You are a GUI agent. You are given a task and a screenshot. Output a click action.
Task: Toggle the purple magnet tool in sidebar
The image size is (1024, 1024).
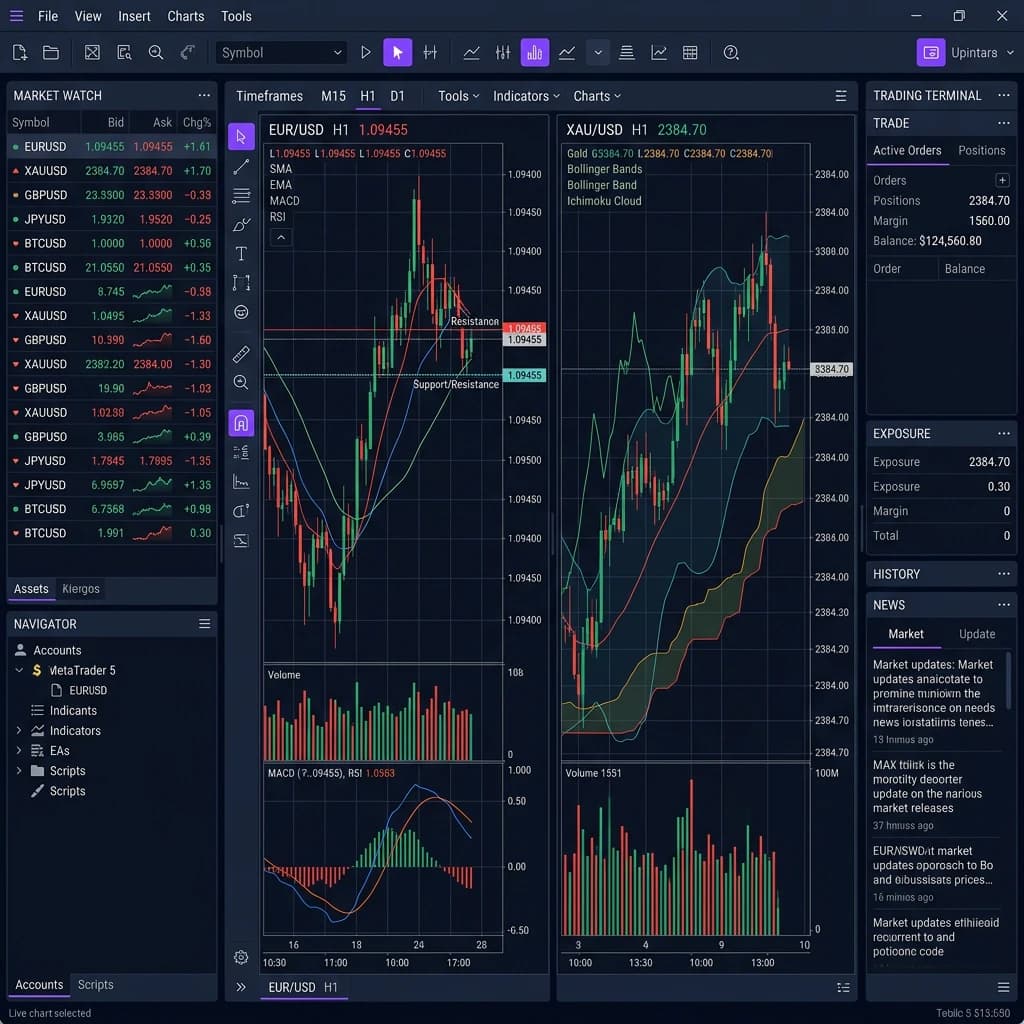(241, 423)
